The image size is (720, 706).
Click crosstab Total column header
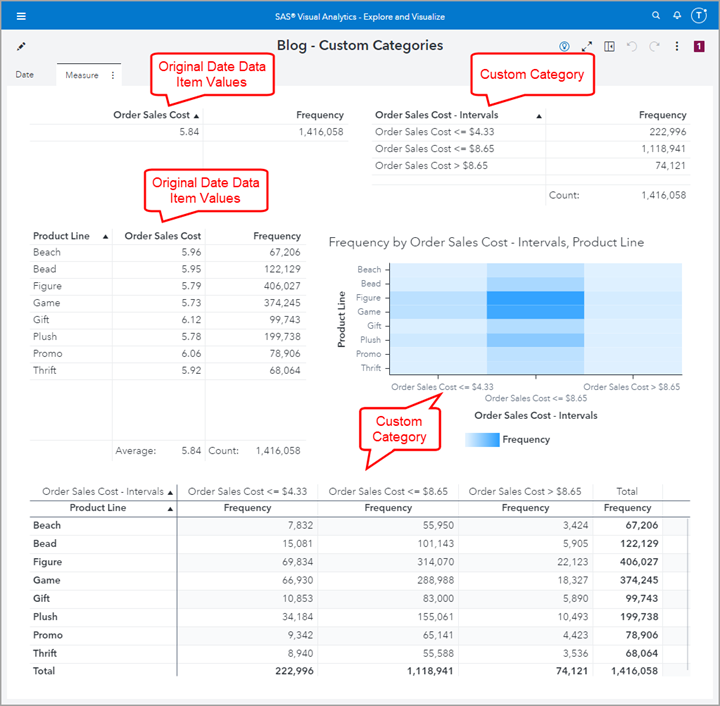pos(627,492)
